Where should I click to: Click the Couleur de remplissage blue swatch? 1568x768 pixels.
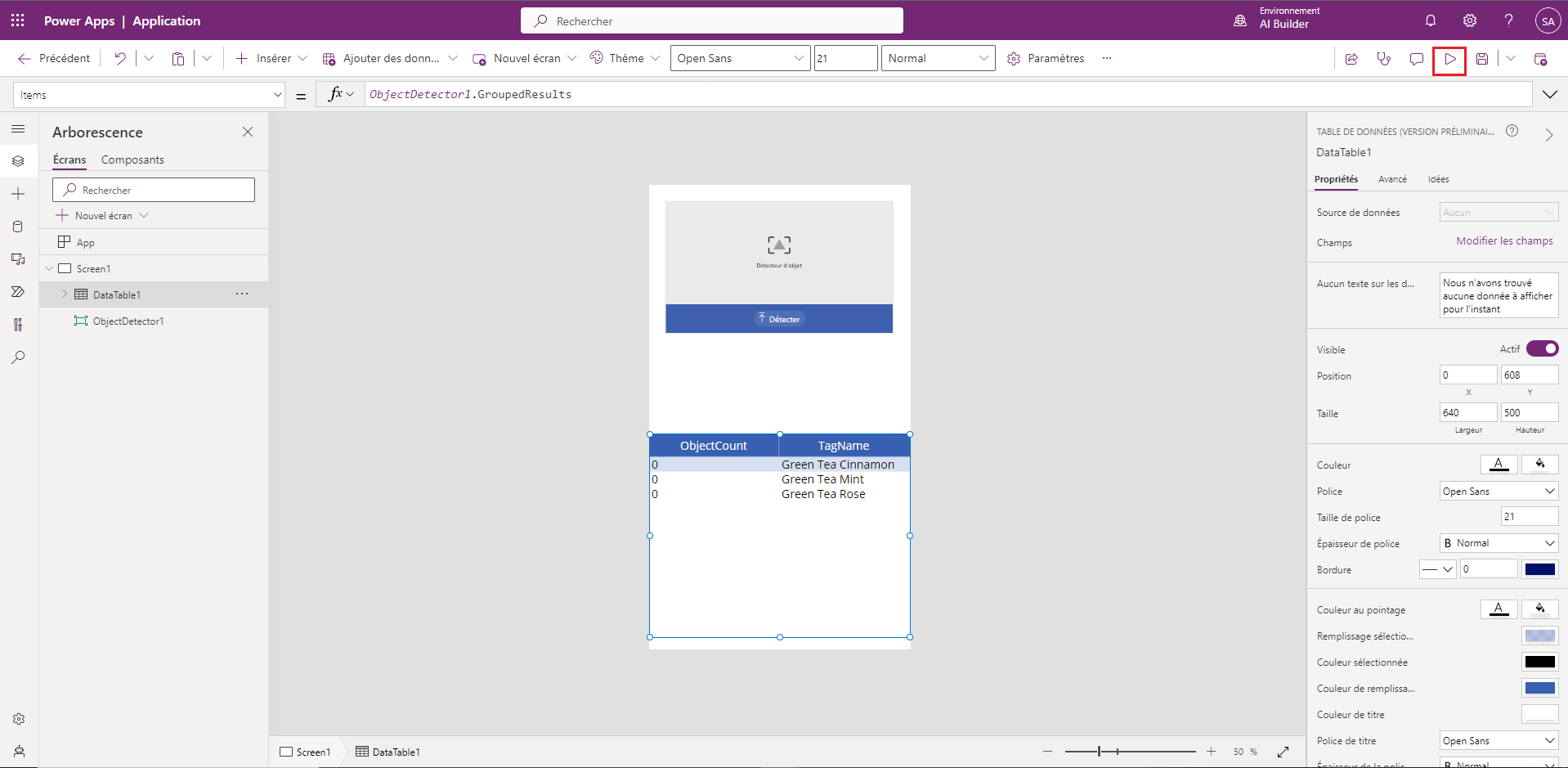(1540, 688)
